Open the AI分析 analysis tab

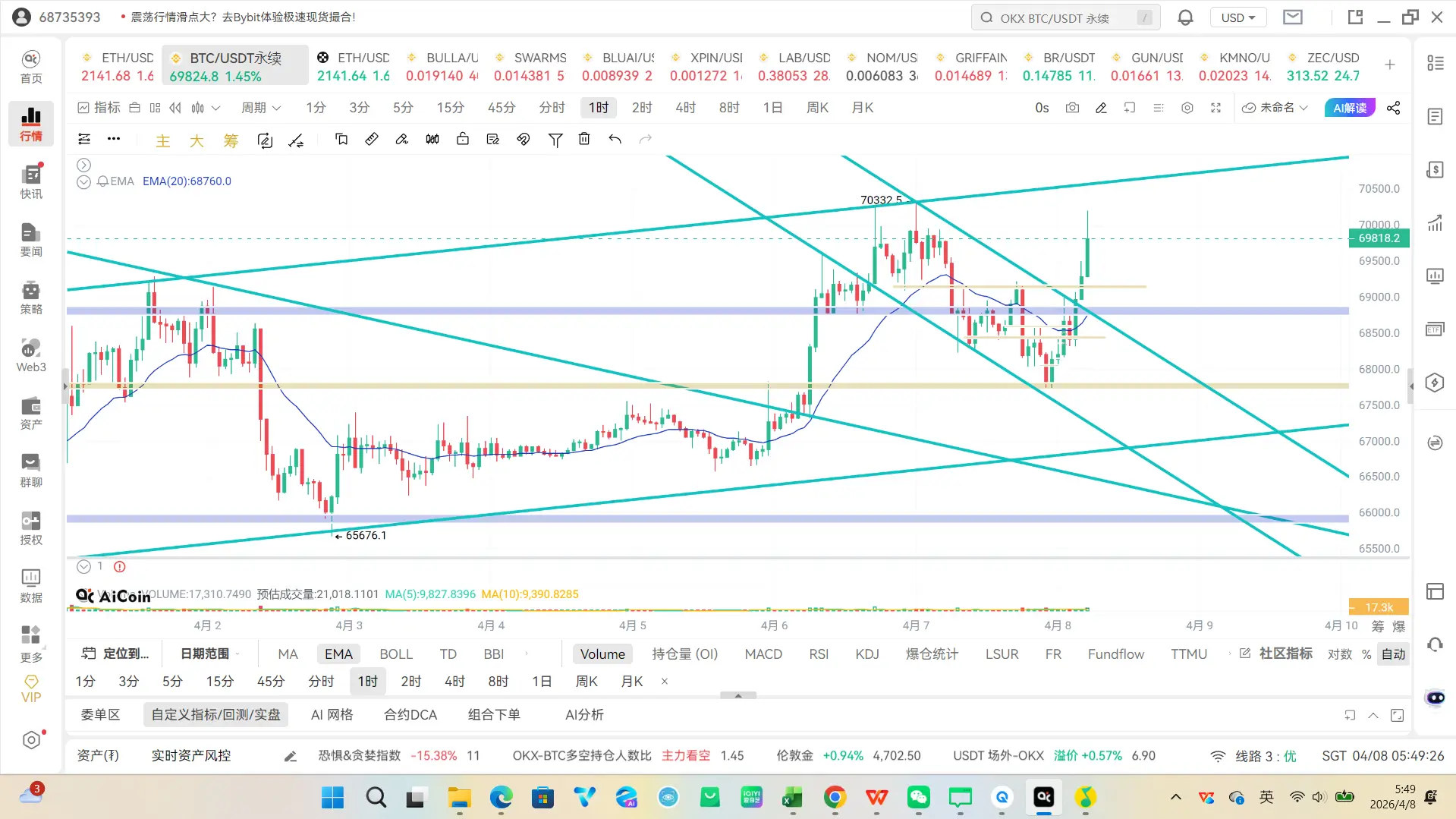point(584,715)
